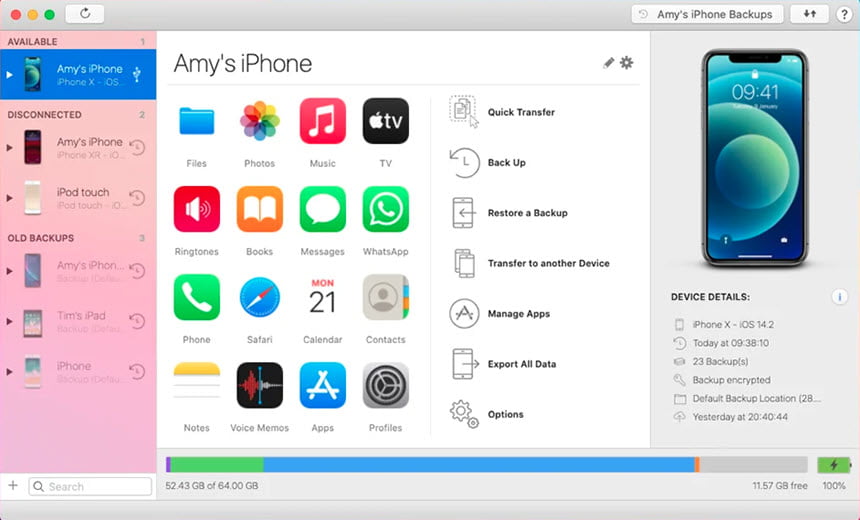Click Manage Apps action
860x520 pixels.
pyautogui.click(x=500, y=314)
